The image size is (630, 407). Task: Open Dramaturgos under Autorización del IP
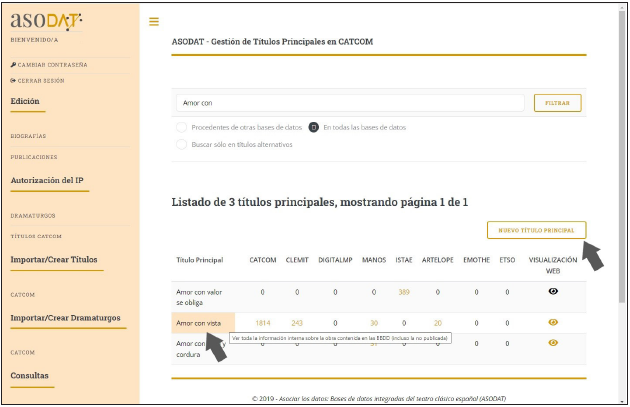pyautogui.click(x=32, y=215)
